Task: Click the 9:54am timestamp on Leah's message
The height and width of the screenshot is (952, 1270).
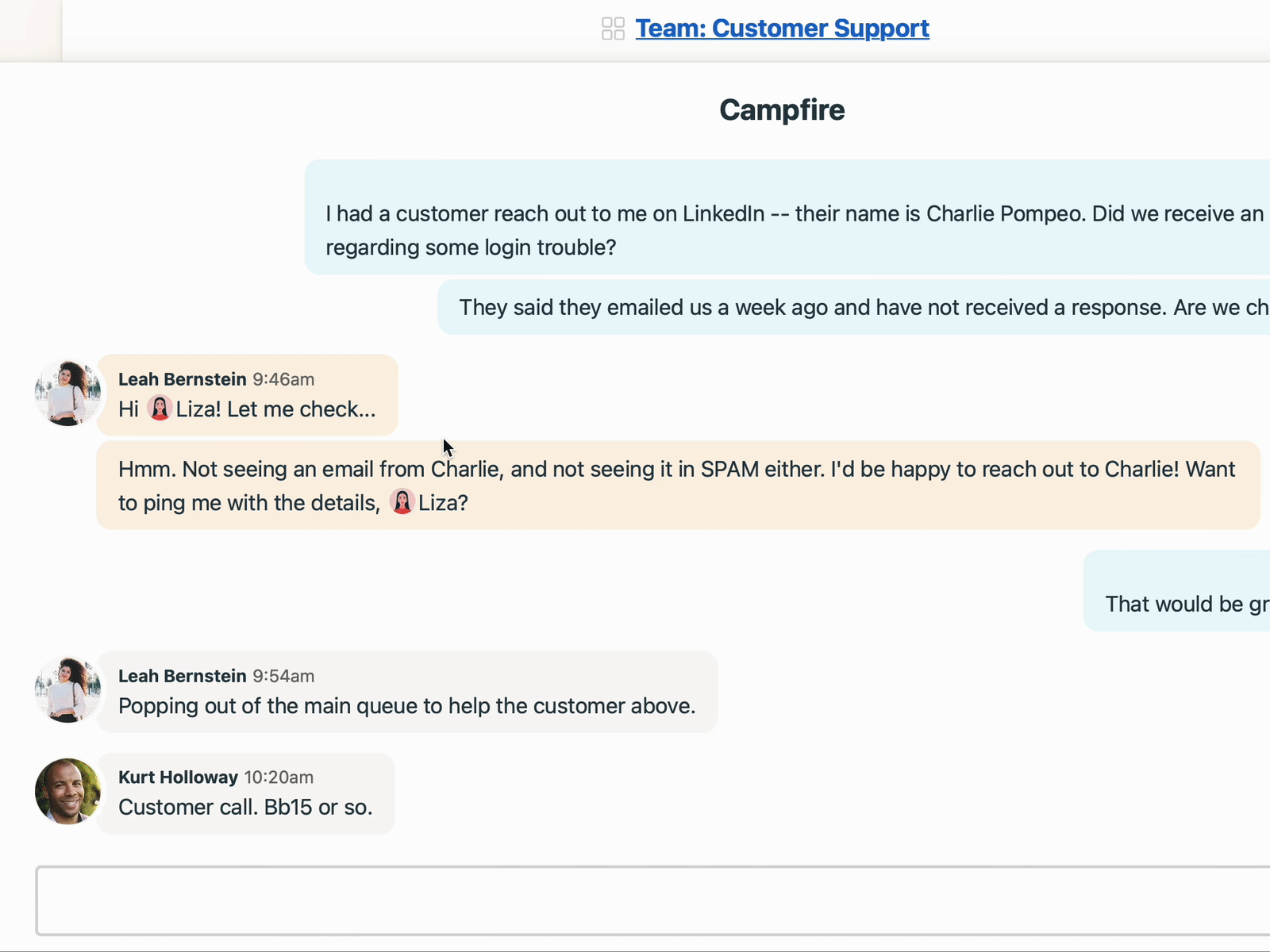Action: click(283, 676)
